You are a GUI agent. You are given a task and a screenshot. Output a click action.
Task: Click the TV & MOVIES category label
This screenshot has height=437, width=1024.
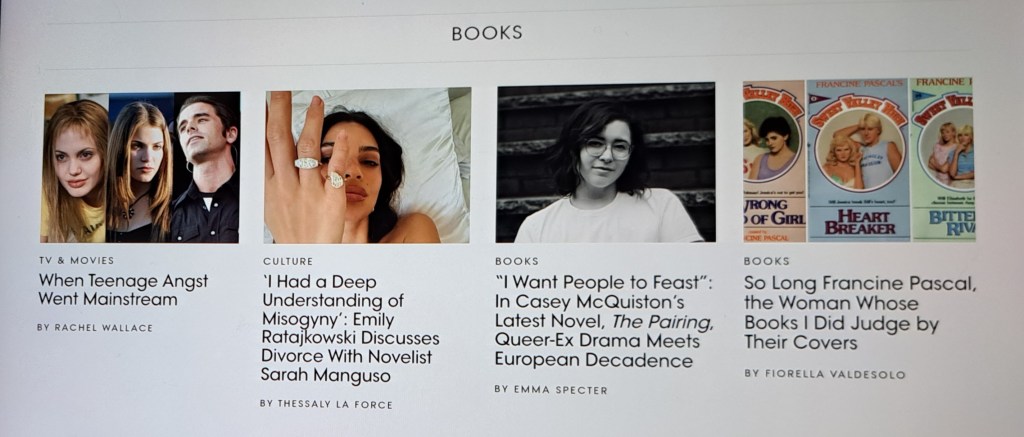[76, 260]
